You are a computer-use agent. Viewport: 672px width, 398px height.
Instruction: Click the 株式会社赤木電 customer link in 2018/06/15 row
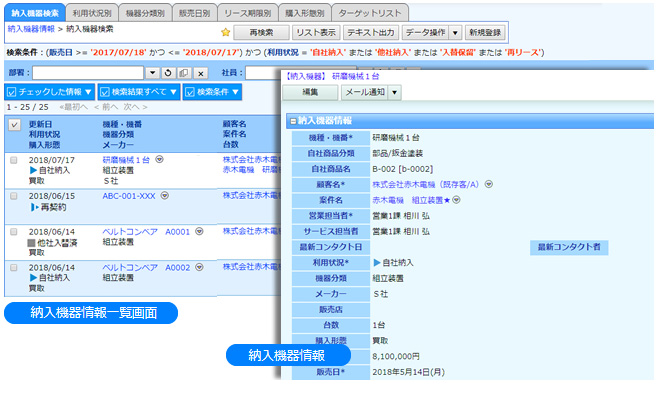(251, 195)
